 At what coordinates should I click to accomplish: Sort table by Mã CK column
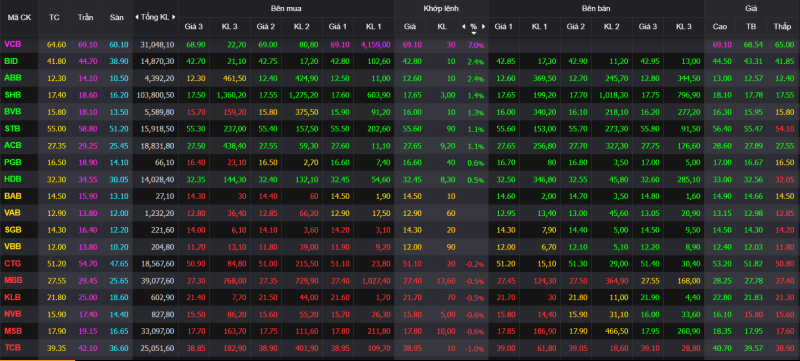click(19, 17)
